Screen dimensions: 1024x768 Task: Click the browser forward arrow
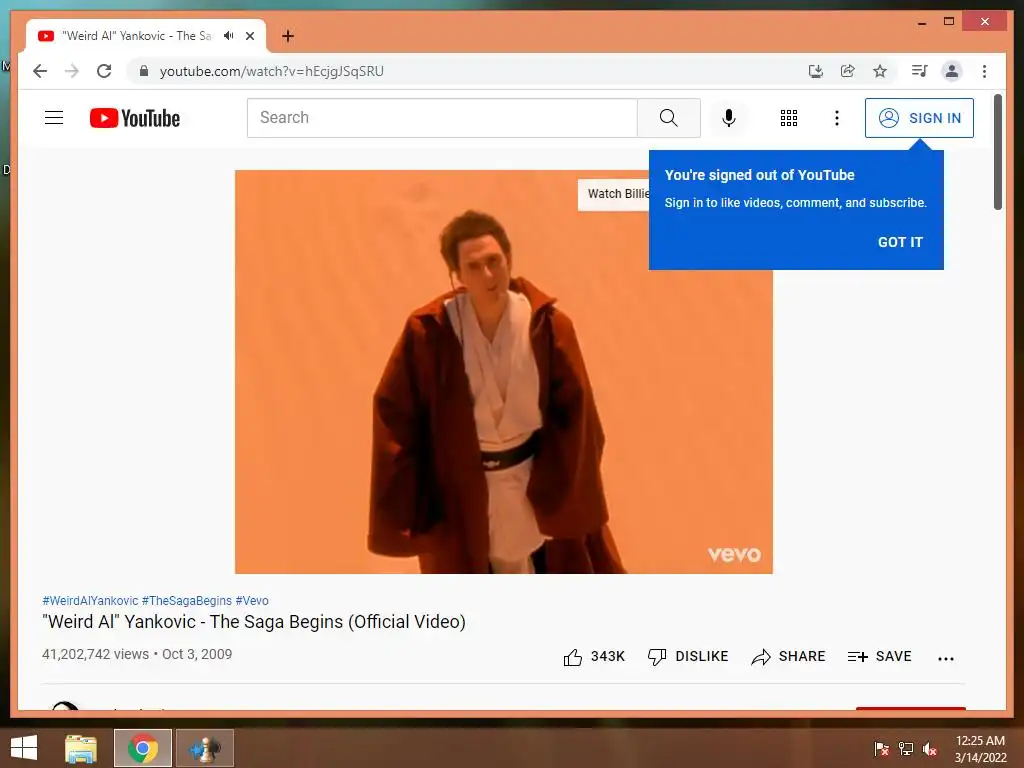click(72, 71)
